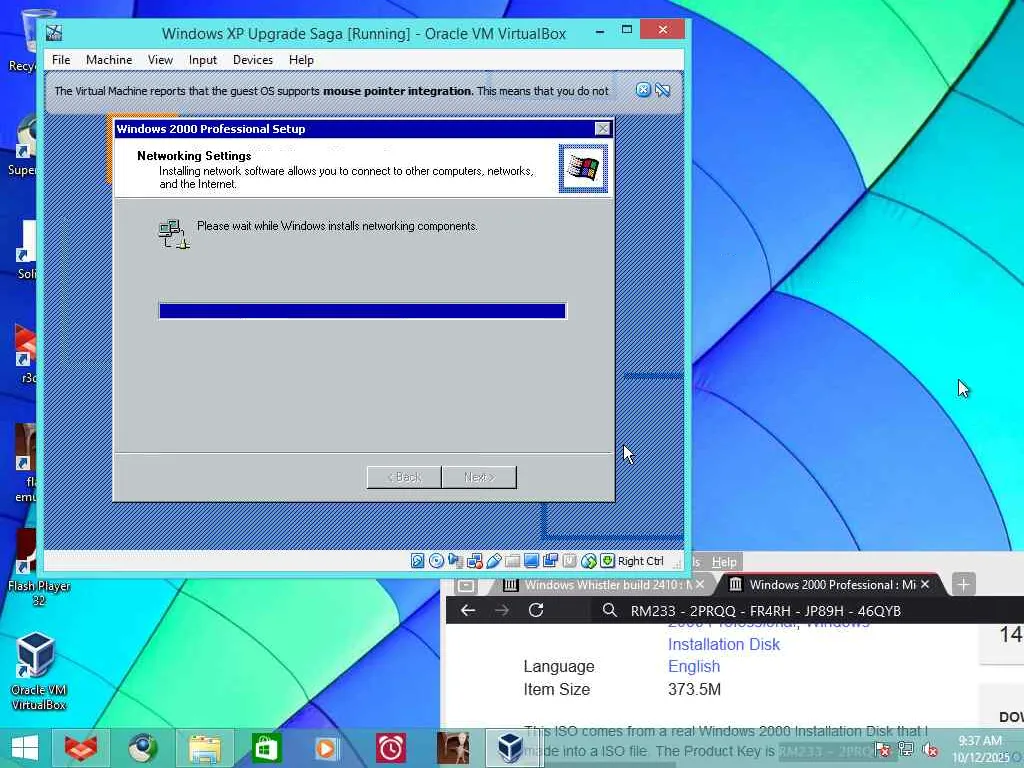
Task: Click the mouse integration indicator icon
Action: click(x=588, y=560)
